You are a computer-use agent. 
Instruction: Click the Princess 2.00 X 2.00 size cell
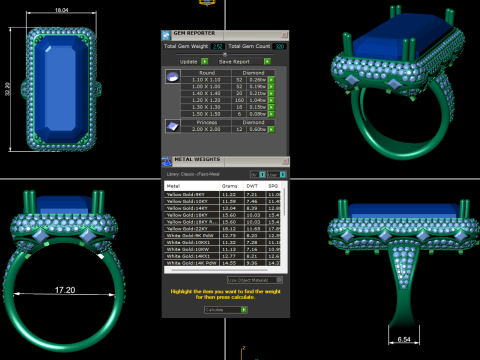(x=206, y=129)
